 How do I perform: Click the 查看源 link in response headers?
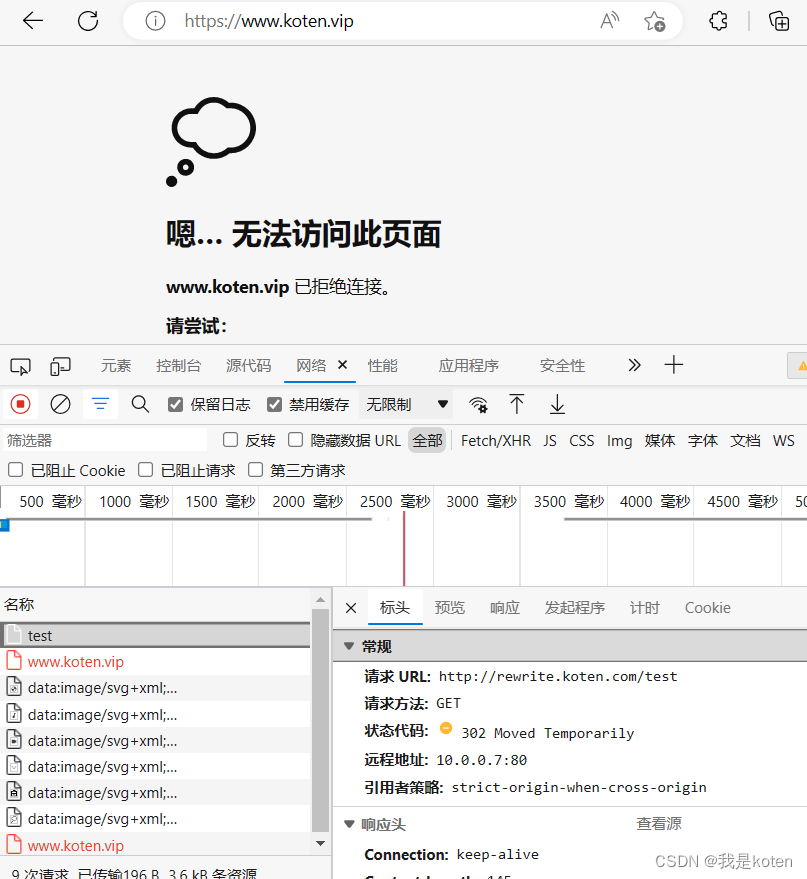point(658,824)
